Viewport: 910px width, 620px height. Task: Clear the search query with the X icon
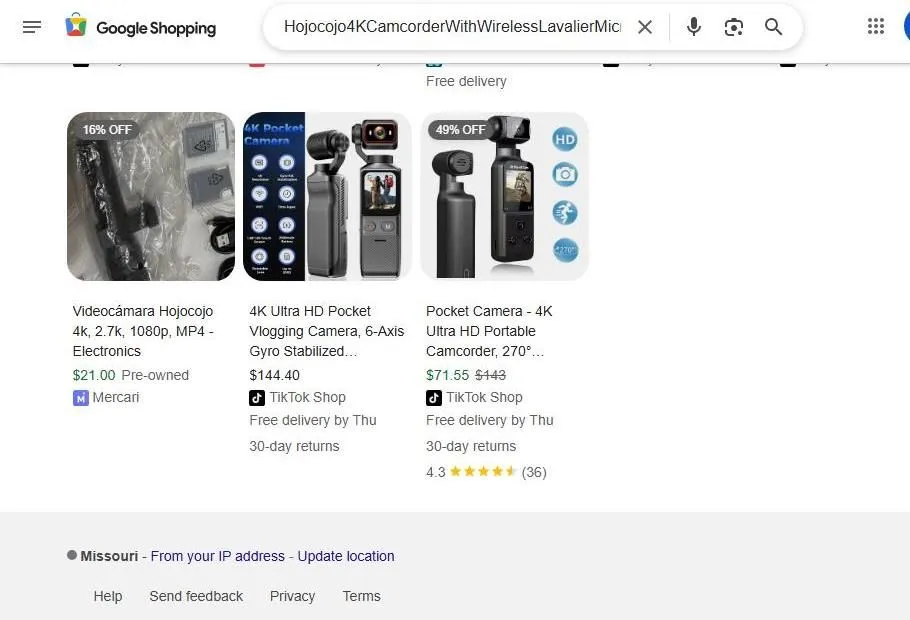pyautogui.click(x=645, y=27)
